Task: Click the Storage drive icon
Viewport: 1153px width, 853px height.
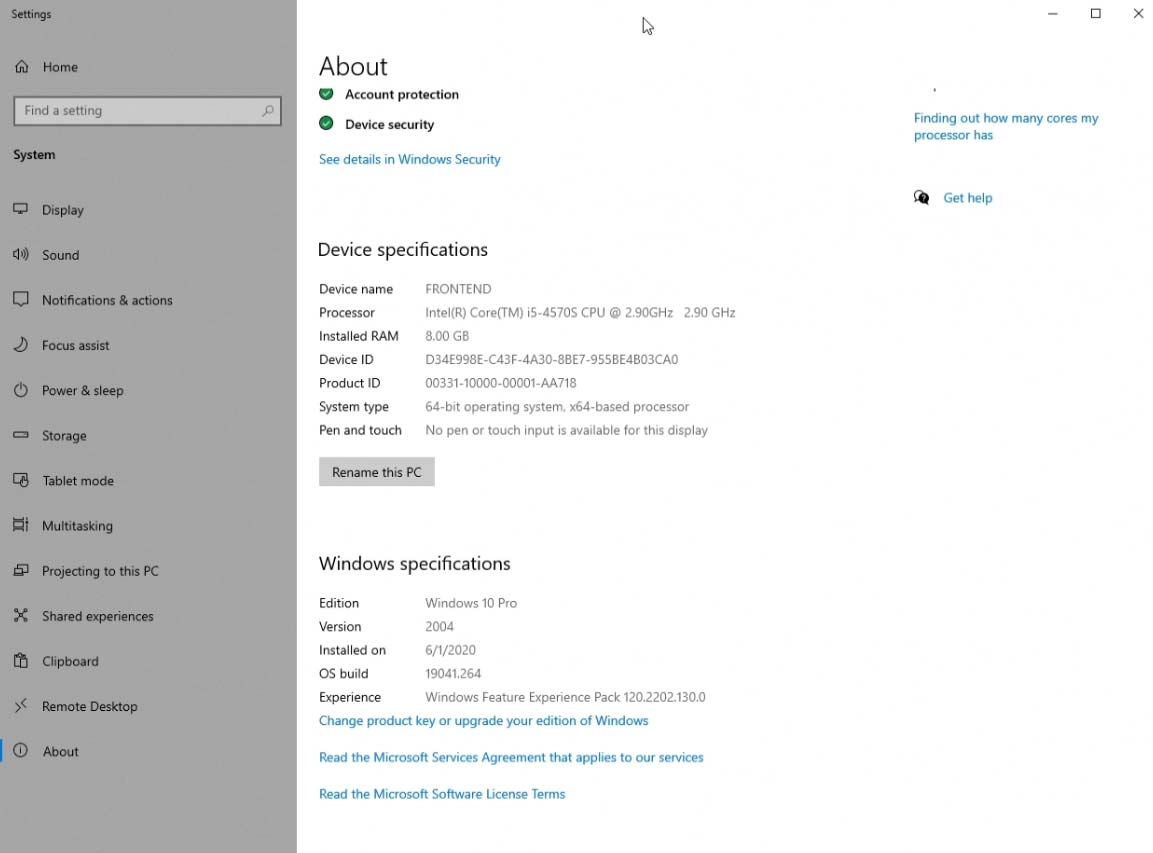Action: tap(21, 435)
